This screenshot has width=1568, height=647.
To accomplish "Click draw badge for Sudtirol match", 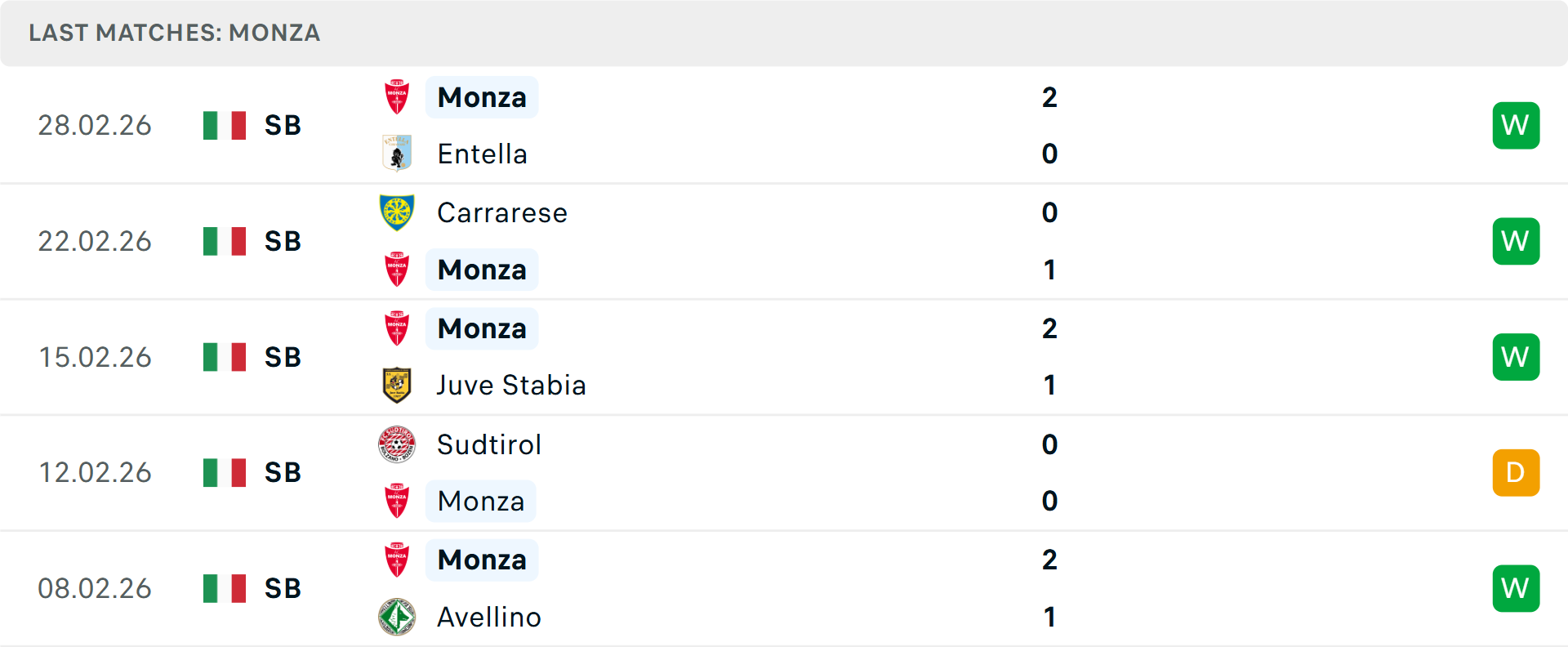I will tap(1516, 472).
